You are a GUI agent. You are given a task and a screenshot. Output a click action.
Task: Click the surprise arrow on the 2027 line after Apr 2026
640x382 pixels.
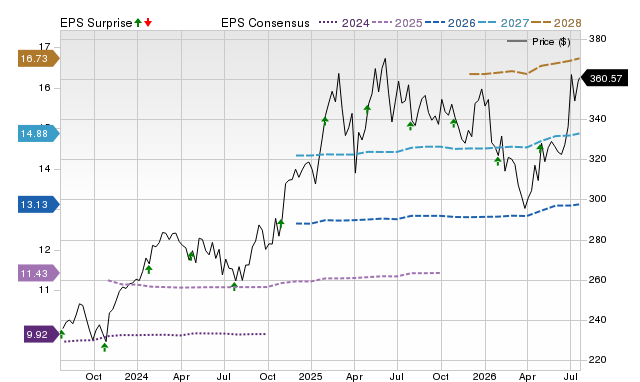(541, 148)
